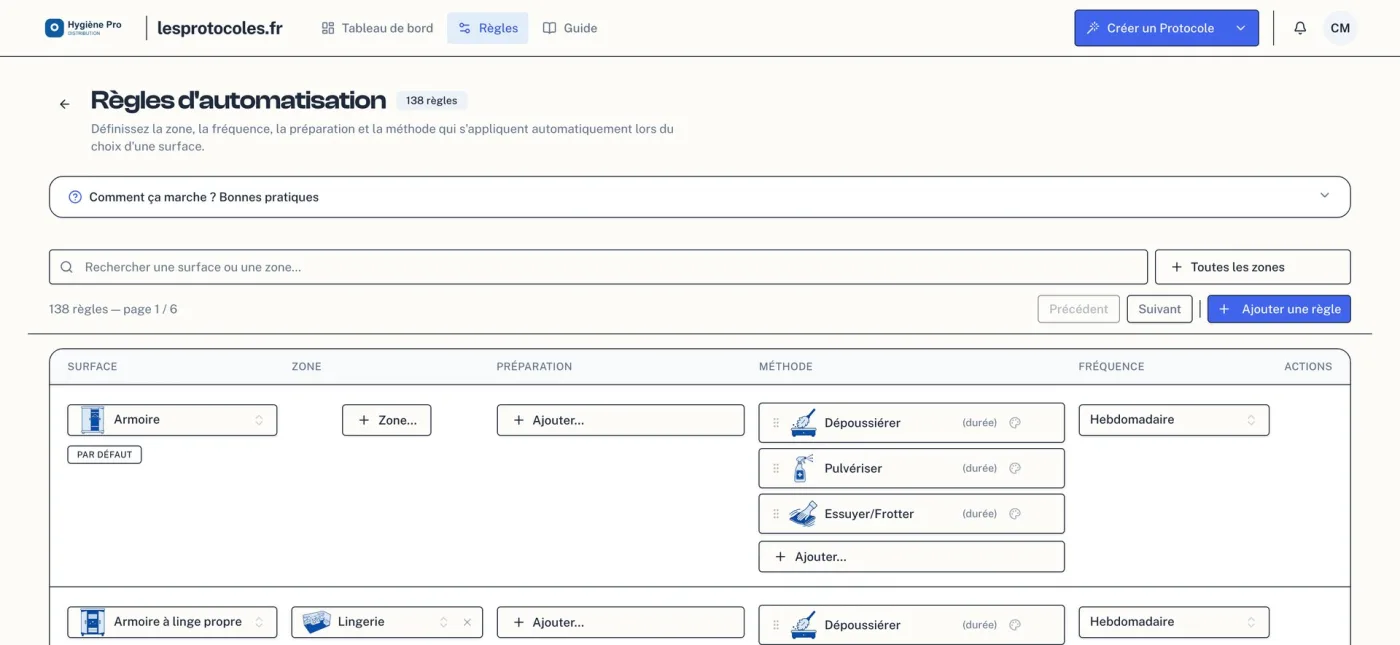Go to next page with Suivant

coord(1160,309)
